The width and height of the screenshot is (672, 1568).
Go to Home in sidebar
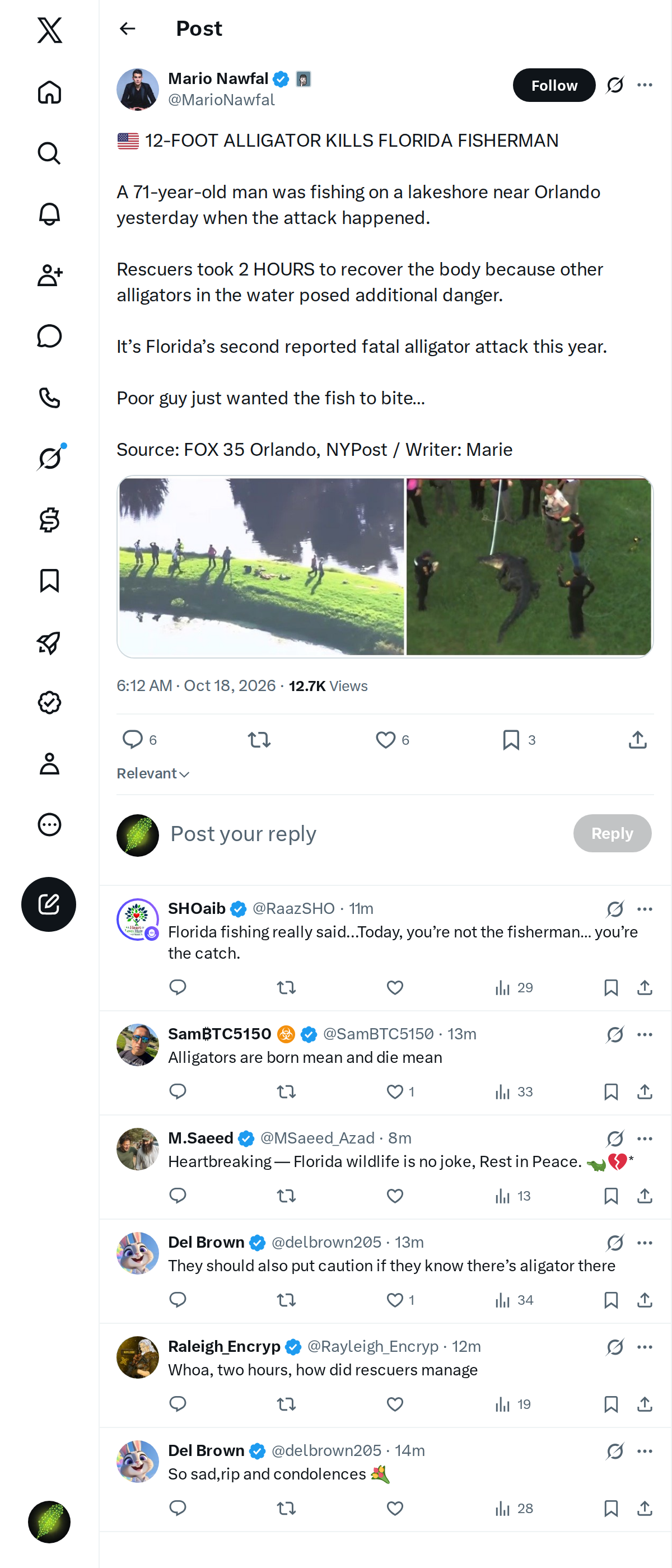[x=49, y=92]
